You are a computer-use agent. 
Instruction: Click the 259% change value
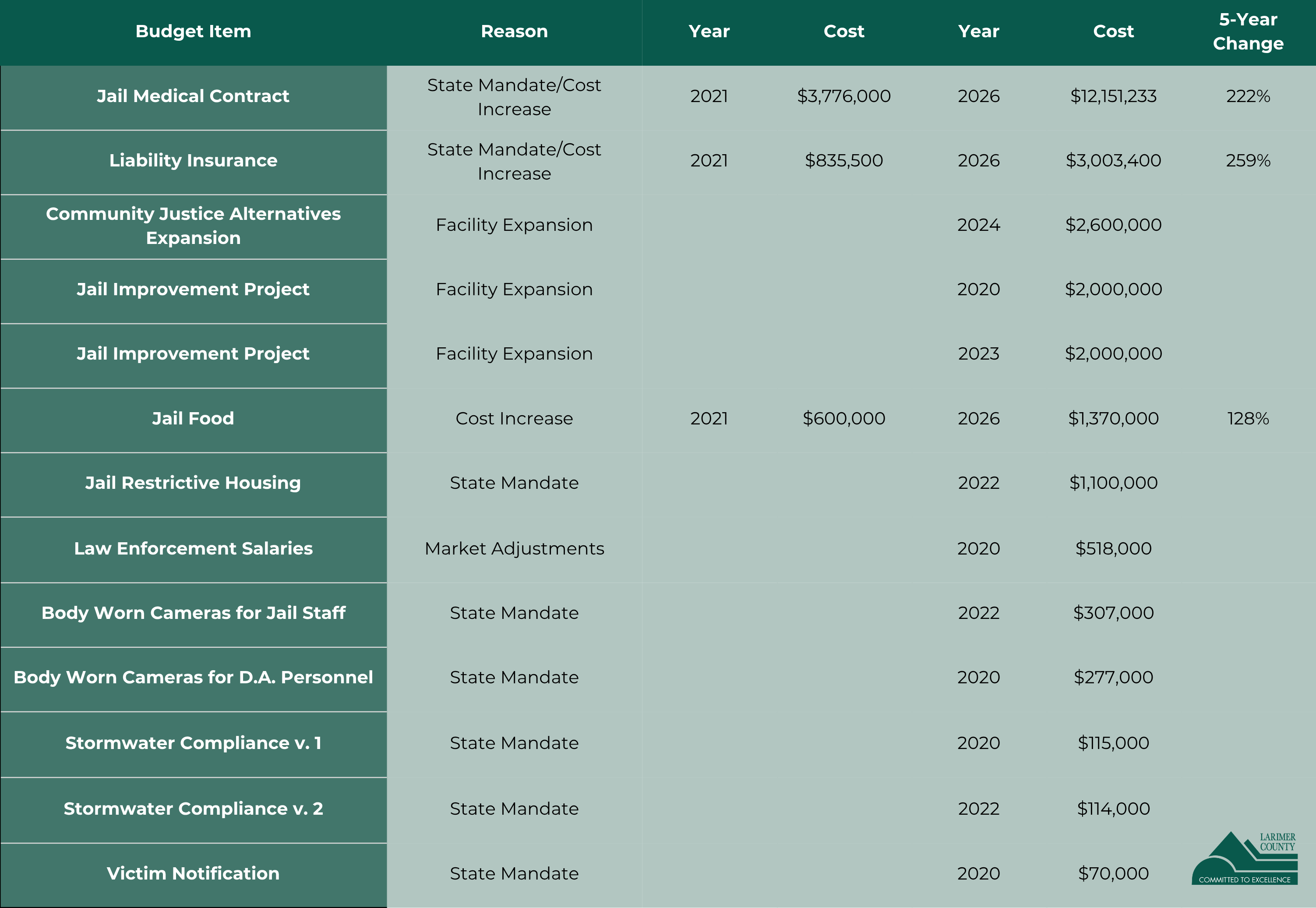click(1248, 160)
